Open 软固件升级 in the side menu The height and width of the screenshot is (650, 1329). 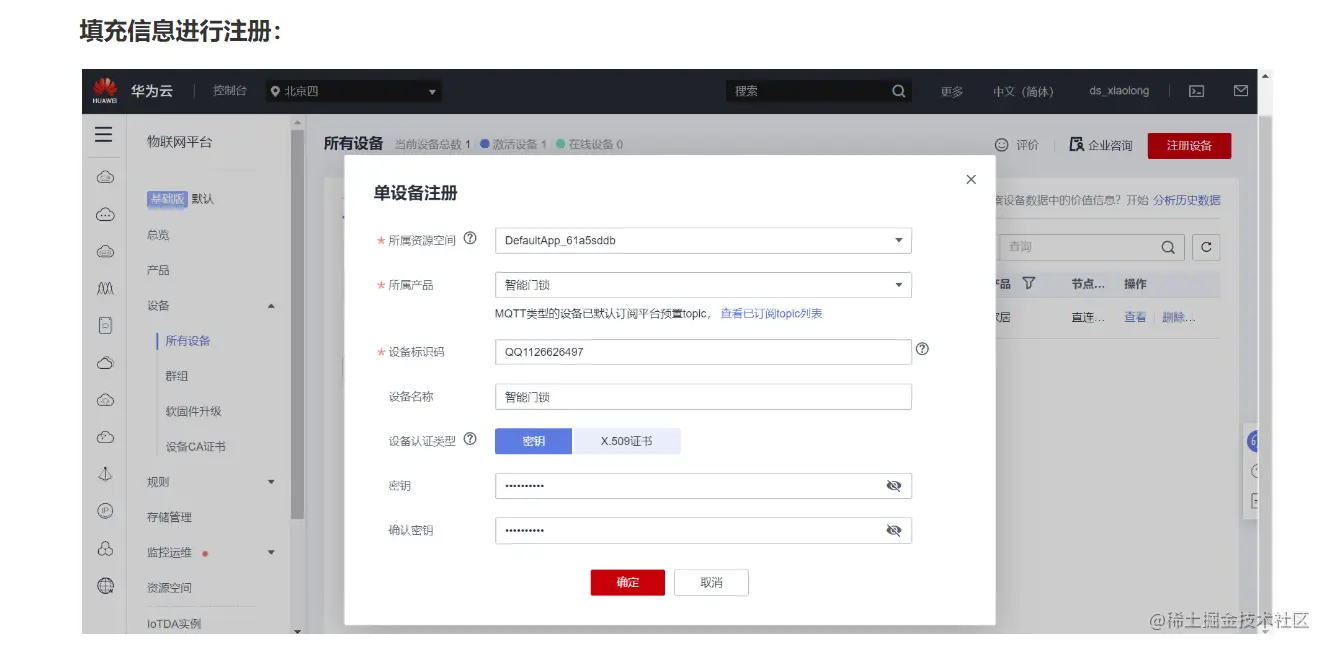(x=193, y=411)
